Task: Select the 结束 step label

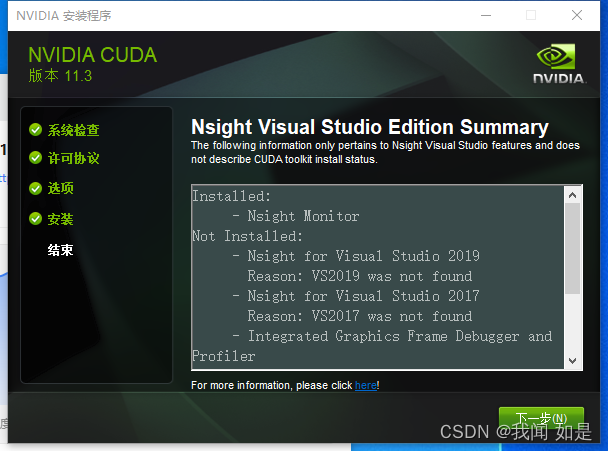Action: (x=60, y=250)
